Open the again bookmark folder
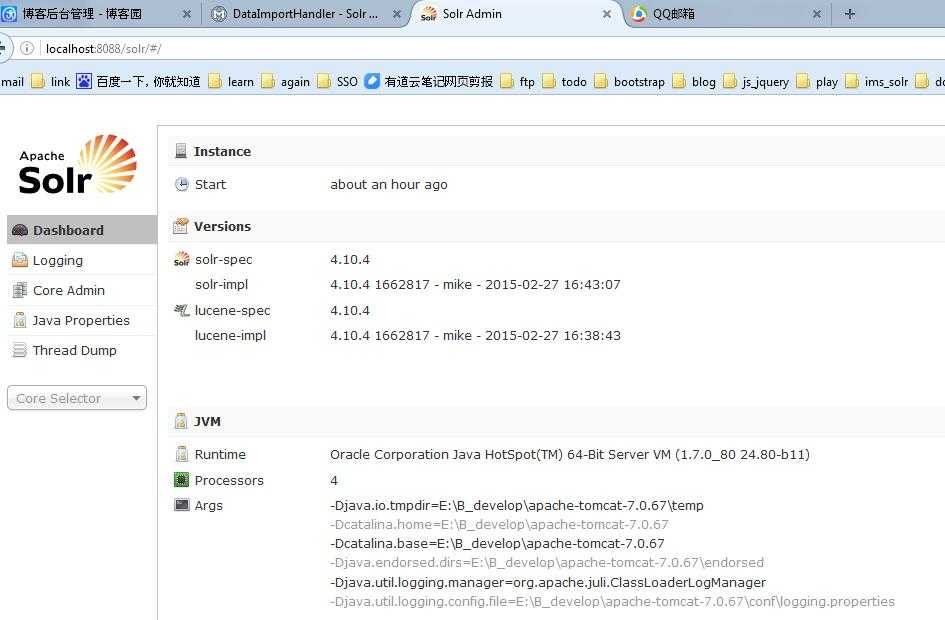Image resolution: width=945 pixels, height=620 pixels. 286,81
